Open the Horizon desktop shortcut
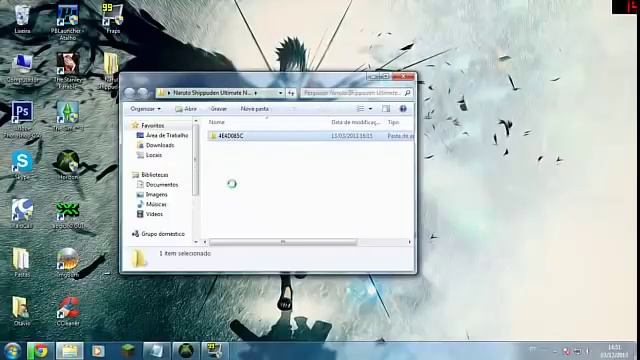The width and height of the screenshot is (640, 360). click(x=68, y=165)
